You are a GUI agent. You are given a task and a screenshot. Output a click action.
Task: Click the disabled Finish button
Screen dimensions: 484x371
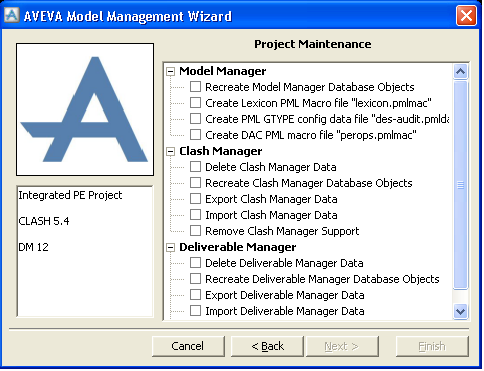point(432,346)
